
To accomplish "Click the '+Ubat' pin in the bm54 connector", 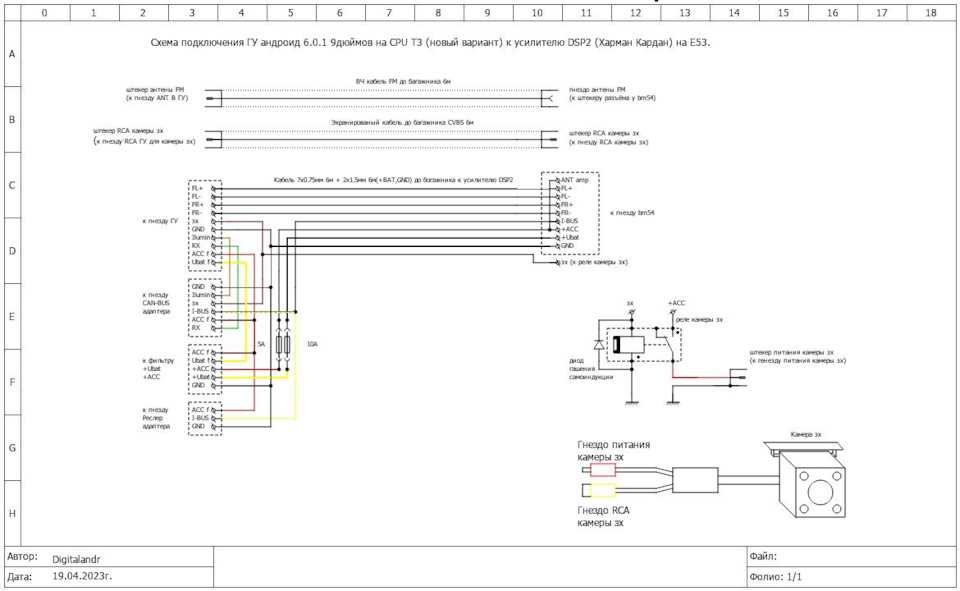I will tap(570, 237).
